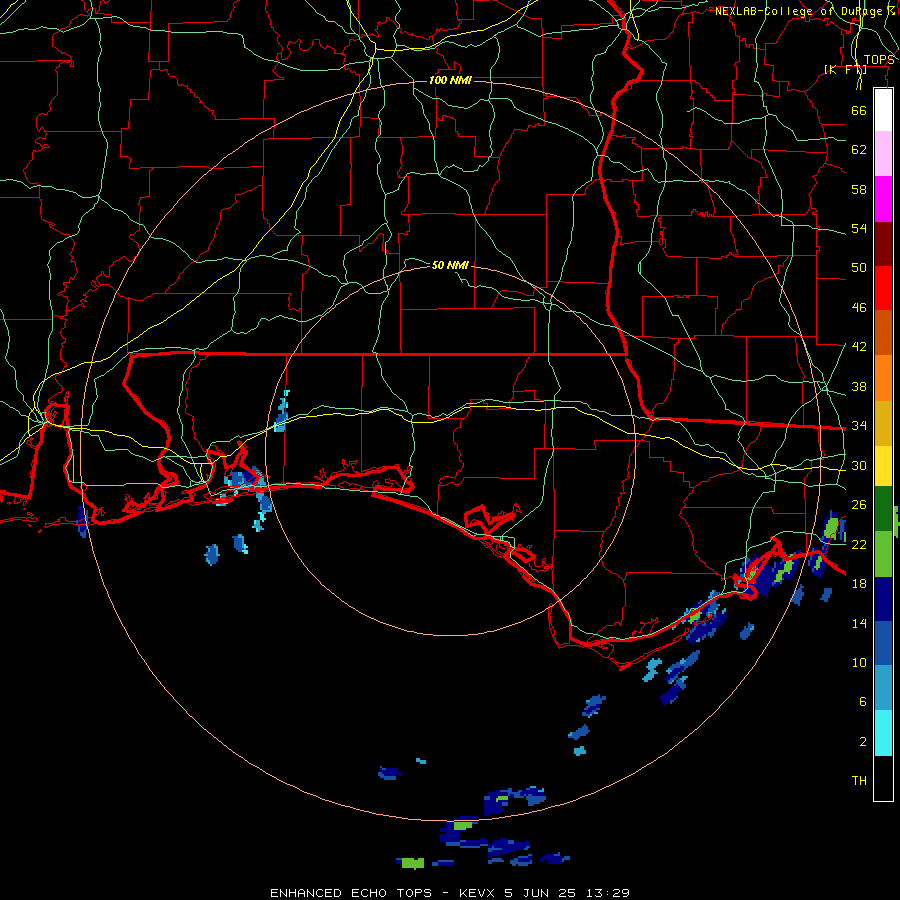
Task: Click the legend value 38
Action: pyautogui.click(x=859, y=386)
